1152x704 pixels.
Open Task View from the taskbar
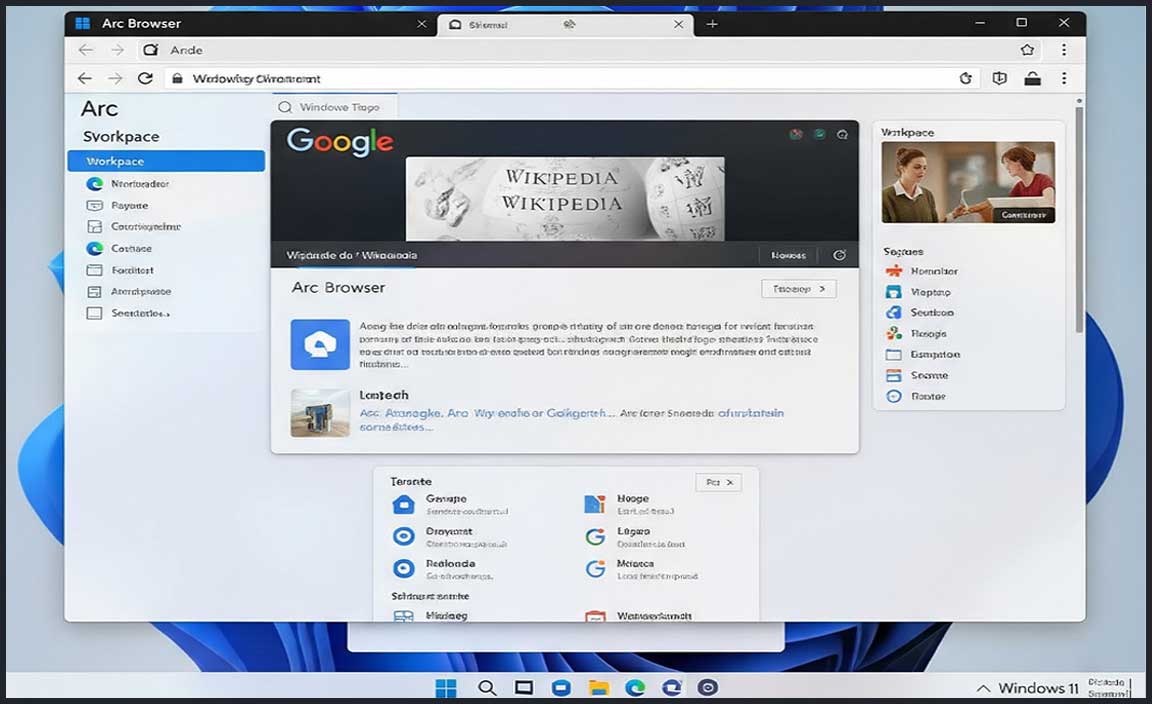[x=524, y=688]
